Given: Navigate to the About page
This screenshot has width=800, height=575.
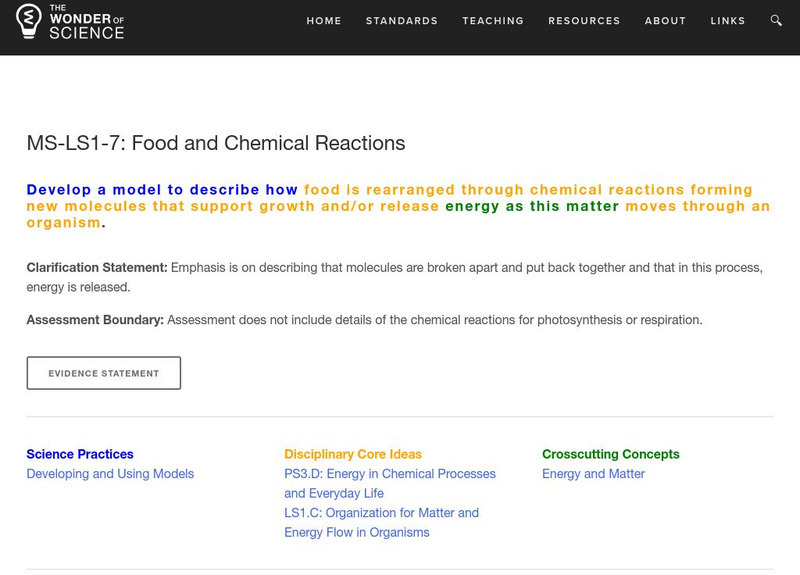Looking at the screenshot, I should tap(665, 21).
